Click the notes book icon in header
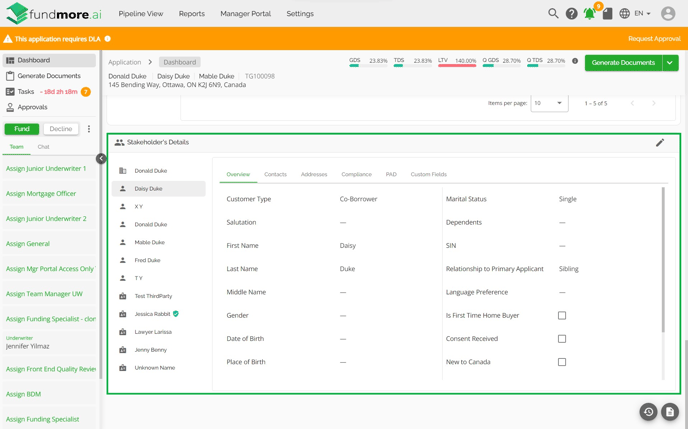This screenshot has height=429, width=688. (x=607, y=14)
